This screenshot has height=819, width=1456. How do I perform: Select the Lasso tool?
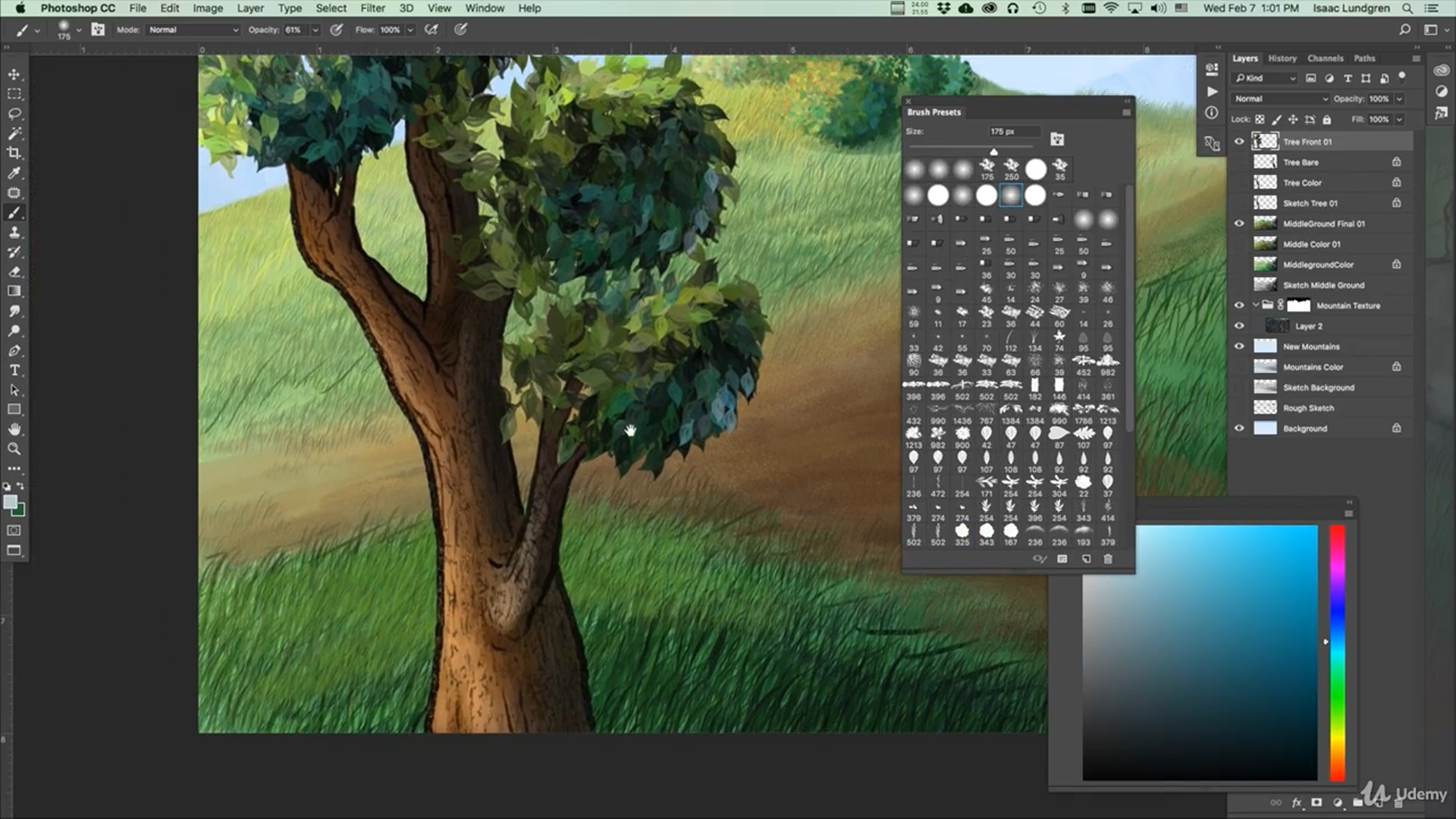(x=14, y=114)
